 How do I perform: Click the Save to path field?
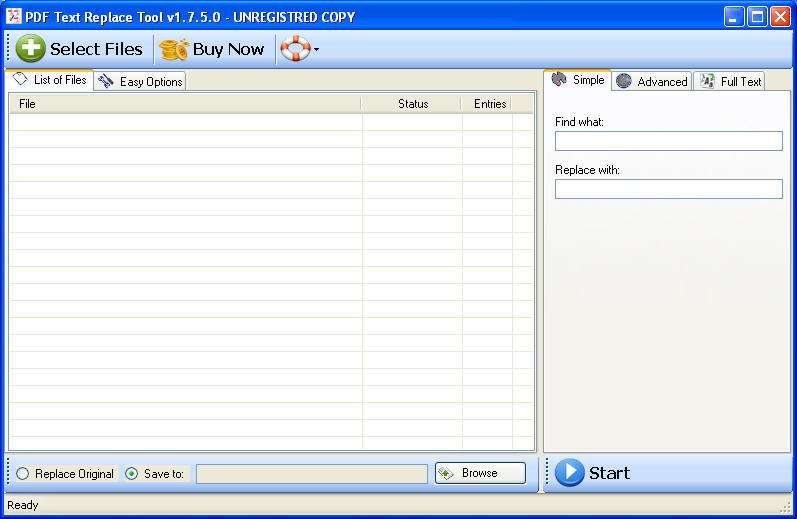pos(312,474)
